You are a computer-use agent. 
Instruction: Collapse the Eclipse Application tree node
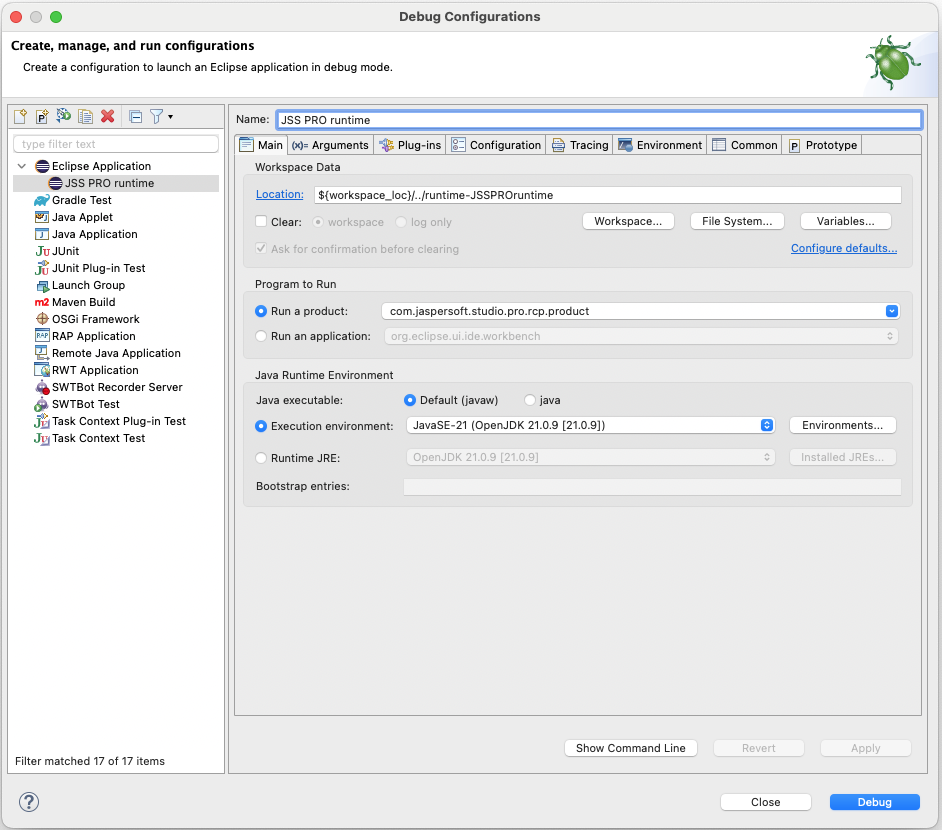tap(22, 166)
